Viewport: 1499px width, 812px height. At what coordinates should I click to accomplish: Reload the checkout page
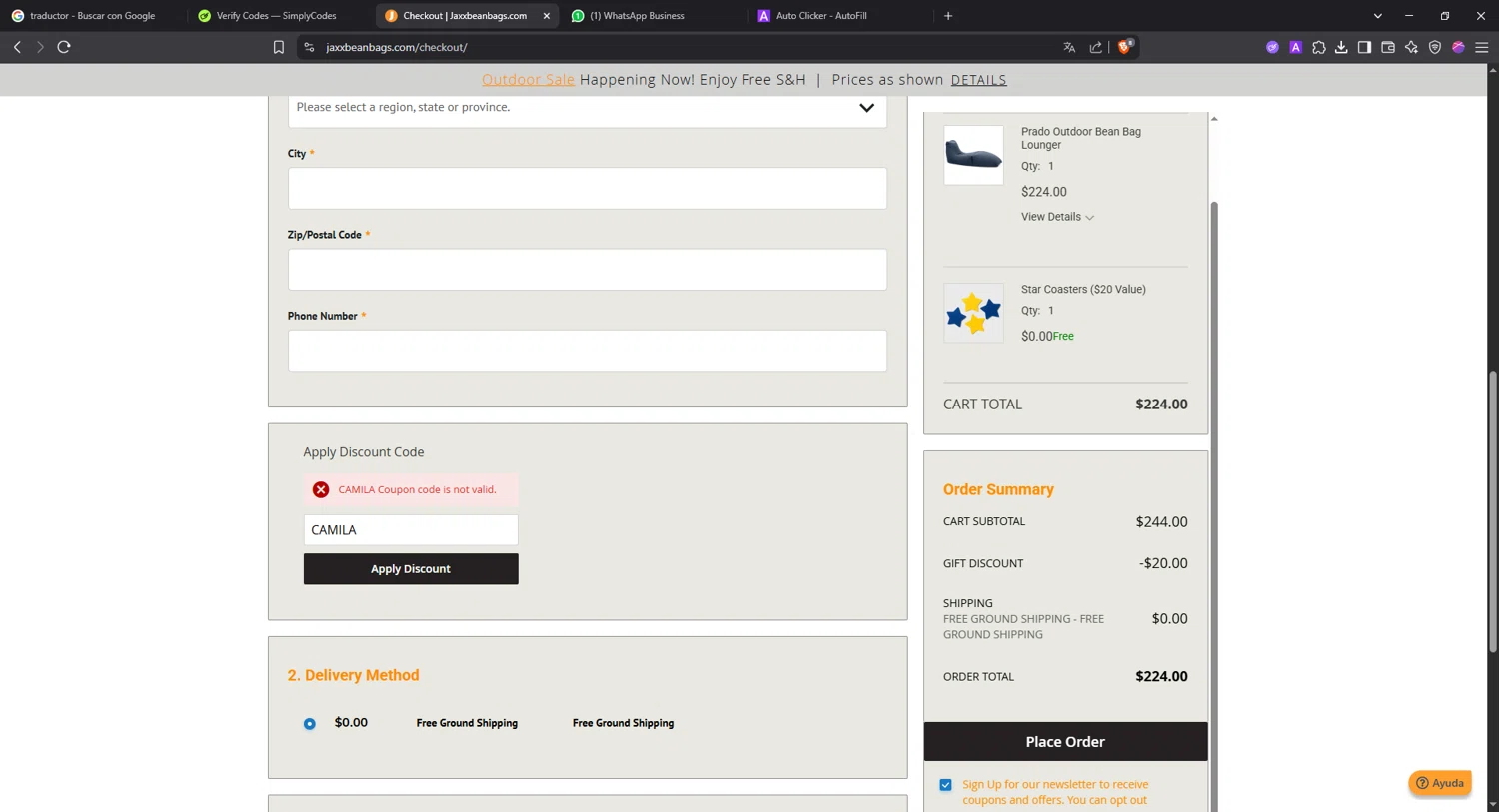[64, 47]
